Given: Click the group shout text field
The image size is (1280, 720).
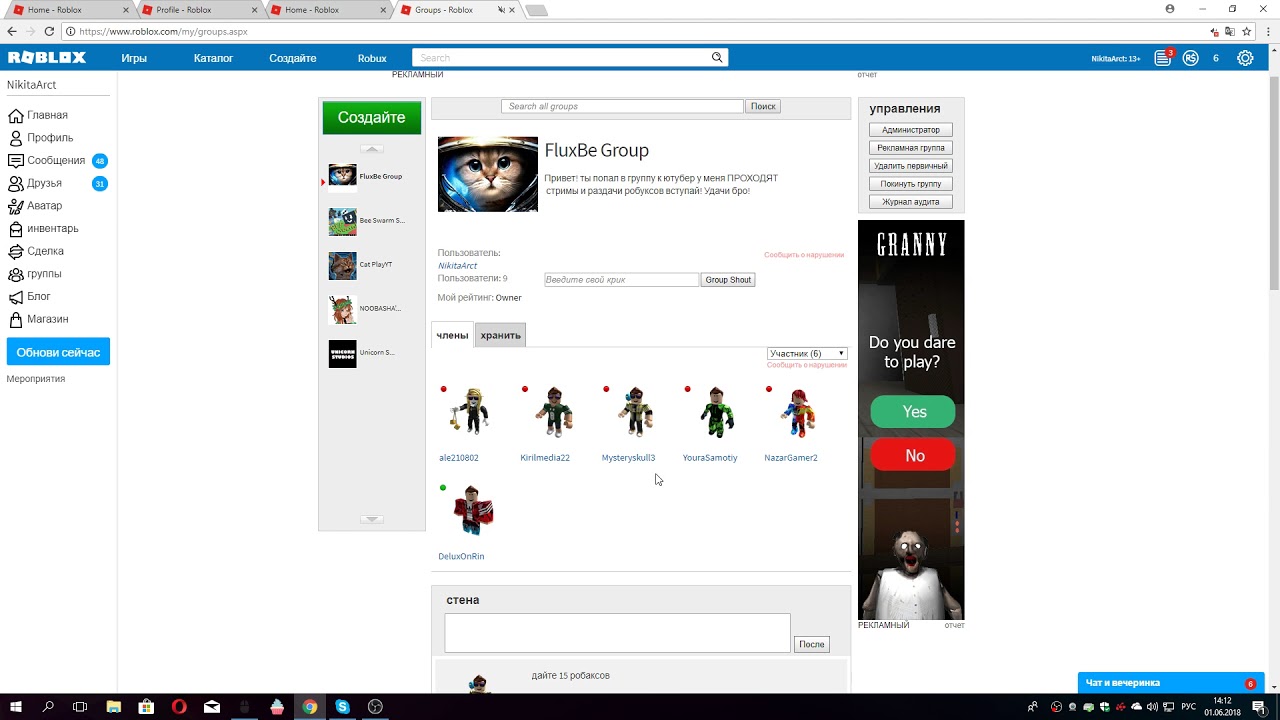Looking at the screenshot, I should coord(621,280).
